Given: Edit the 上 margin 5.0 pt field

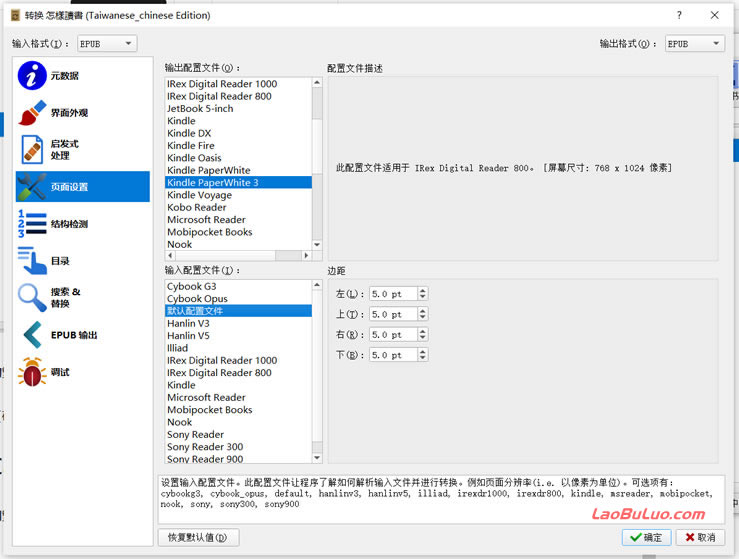Looking at the screenshot, I should (394, 314).
